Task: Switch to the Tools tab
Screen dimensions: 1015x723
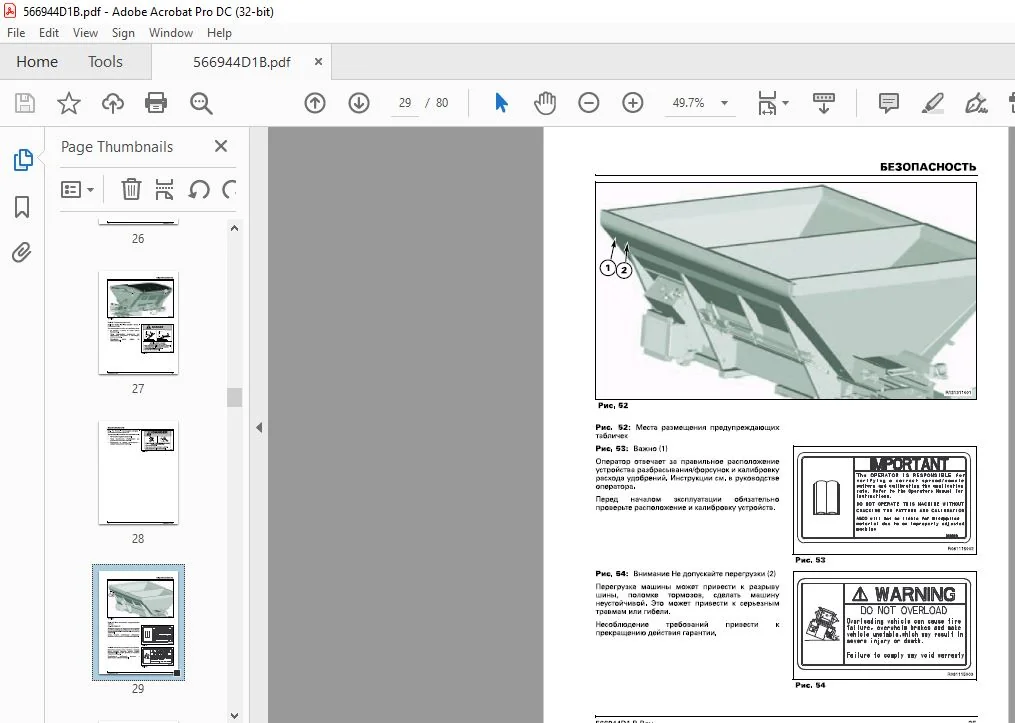Action: pos(105,62)
